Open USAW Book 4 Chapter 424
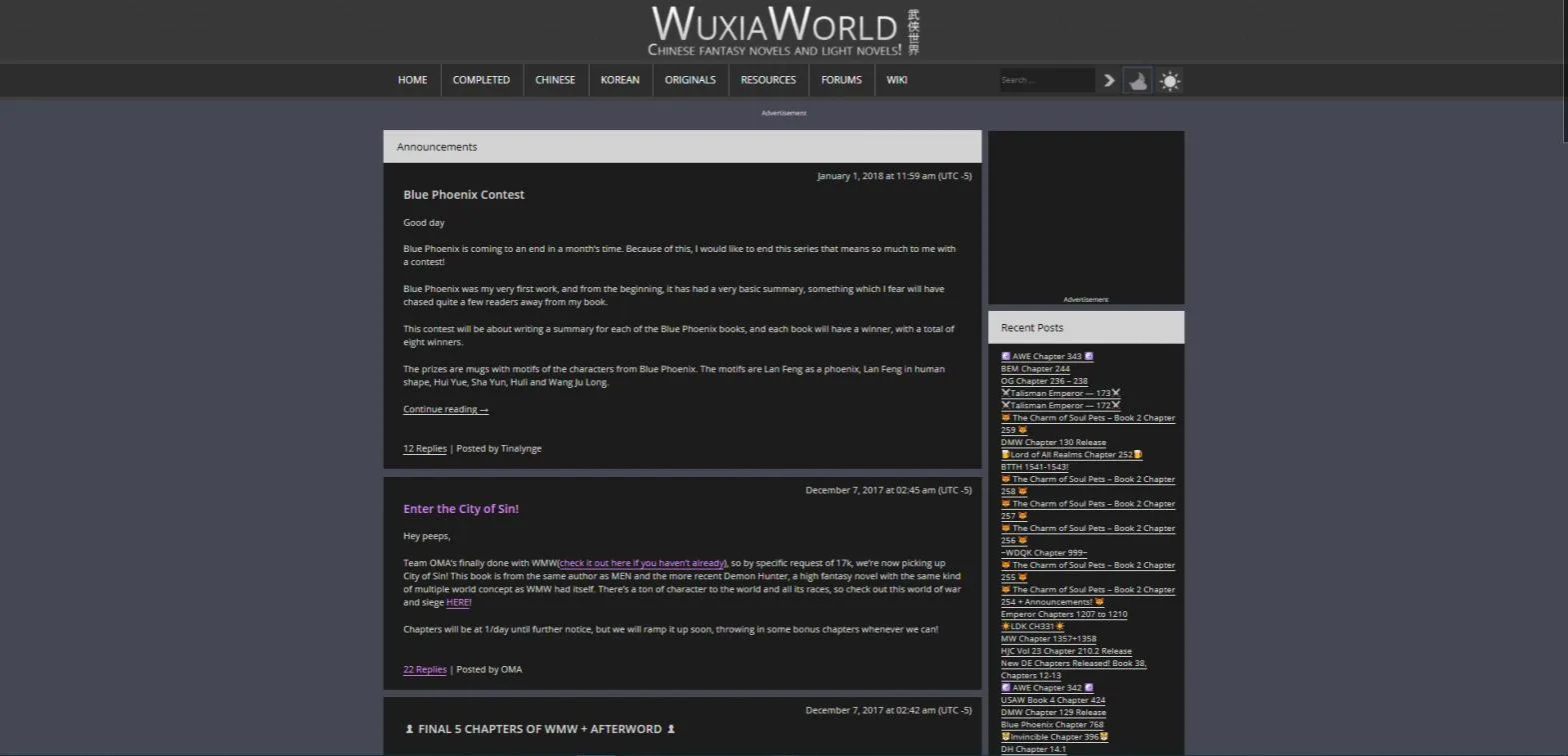This screenshot has width=1568, height=756. (x=1052, y=700)
